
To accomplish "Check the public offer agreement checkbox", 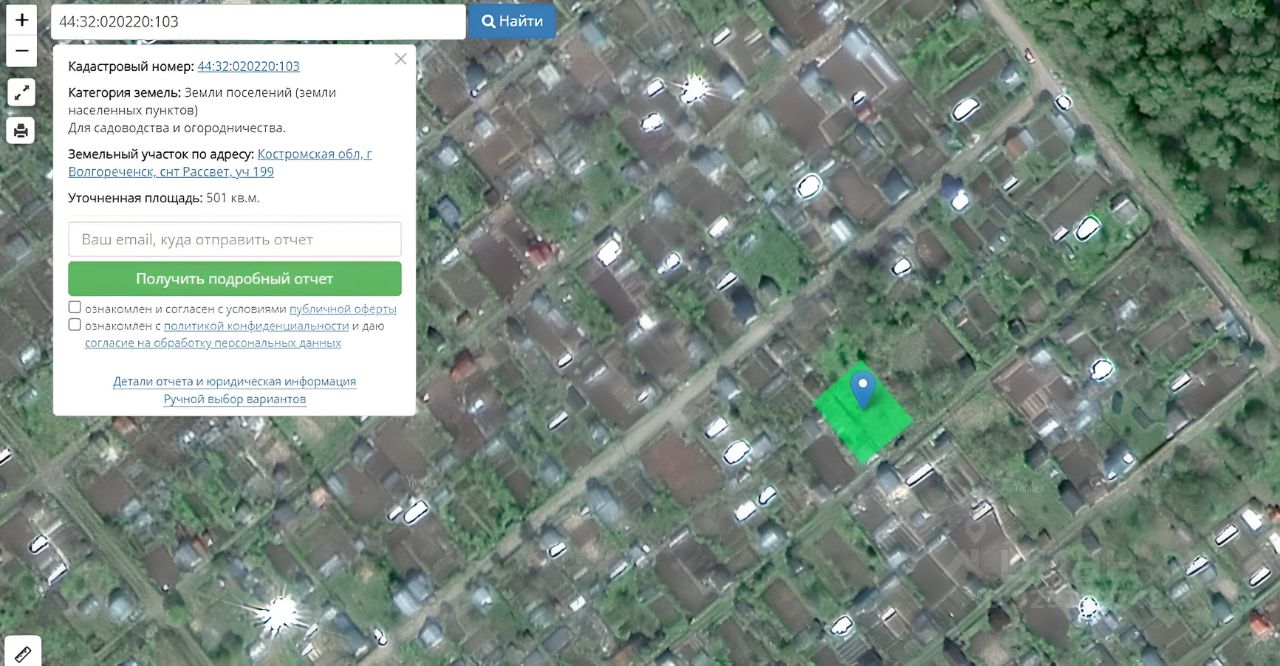I will pos(75,307).
